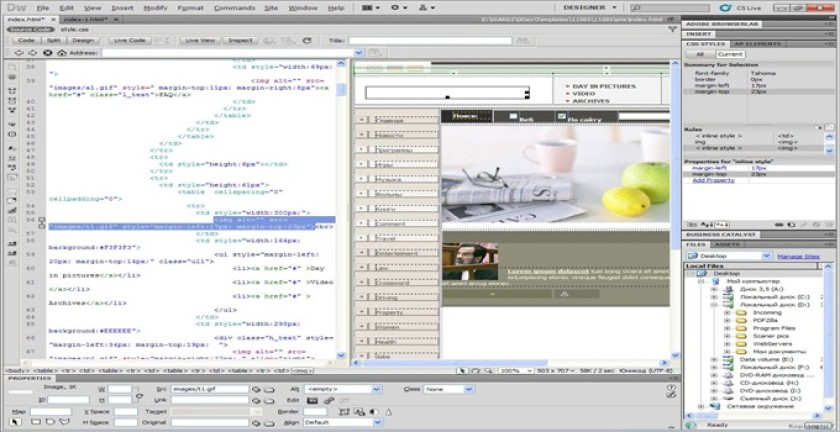Open the Site icon menu in the top bar

tap(427, 8)
